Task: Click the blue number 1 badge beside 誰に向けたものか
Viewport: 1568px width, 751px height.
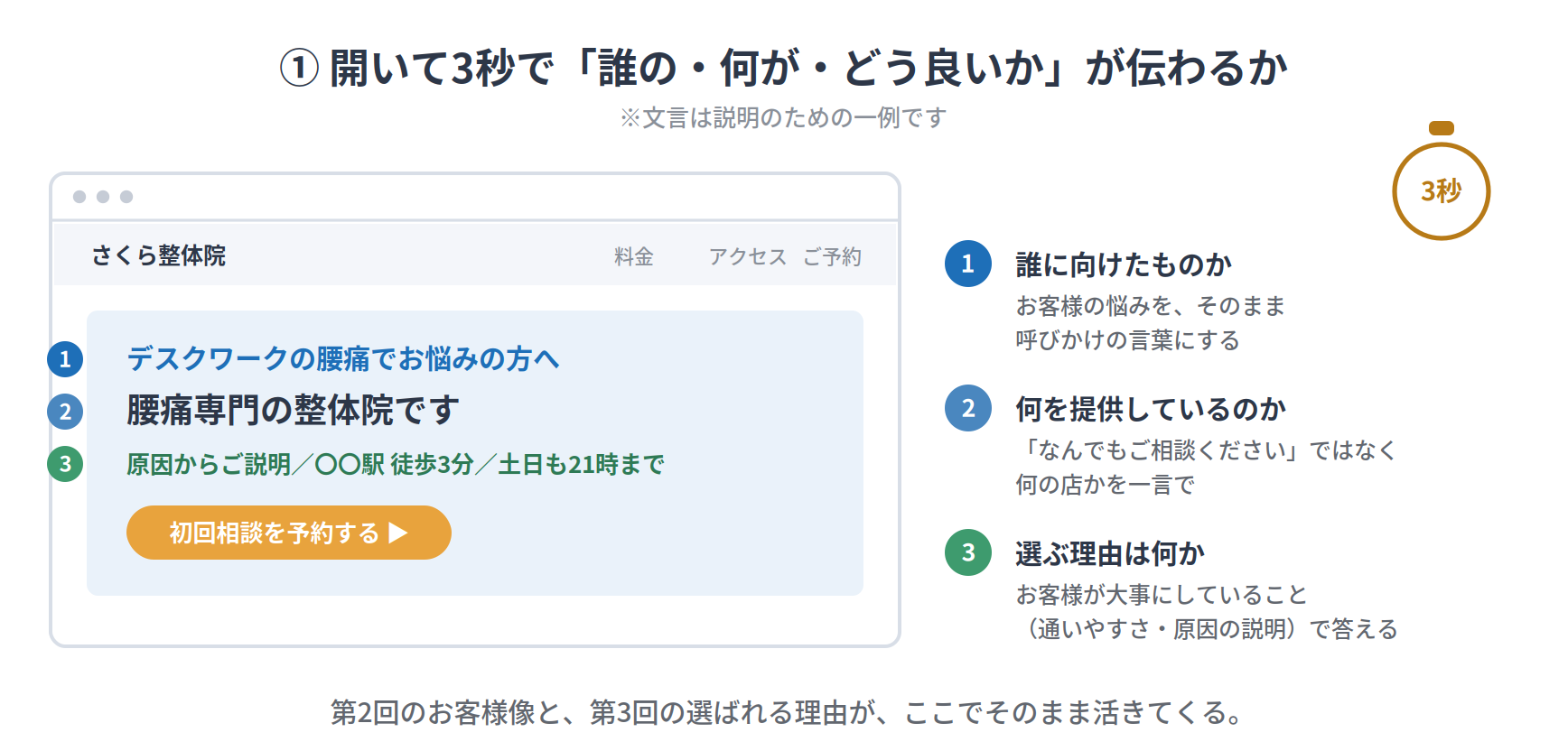Action: [x=968, y=264]
